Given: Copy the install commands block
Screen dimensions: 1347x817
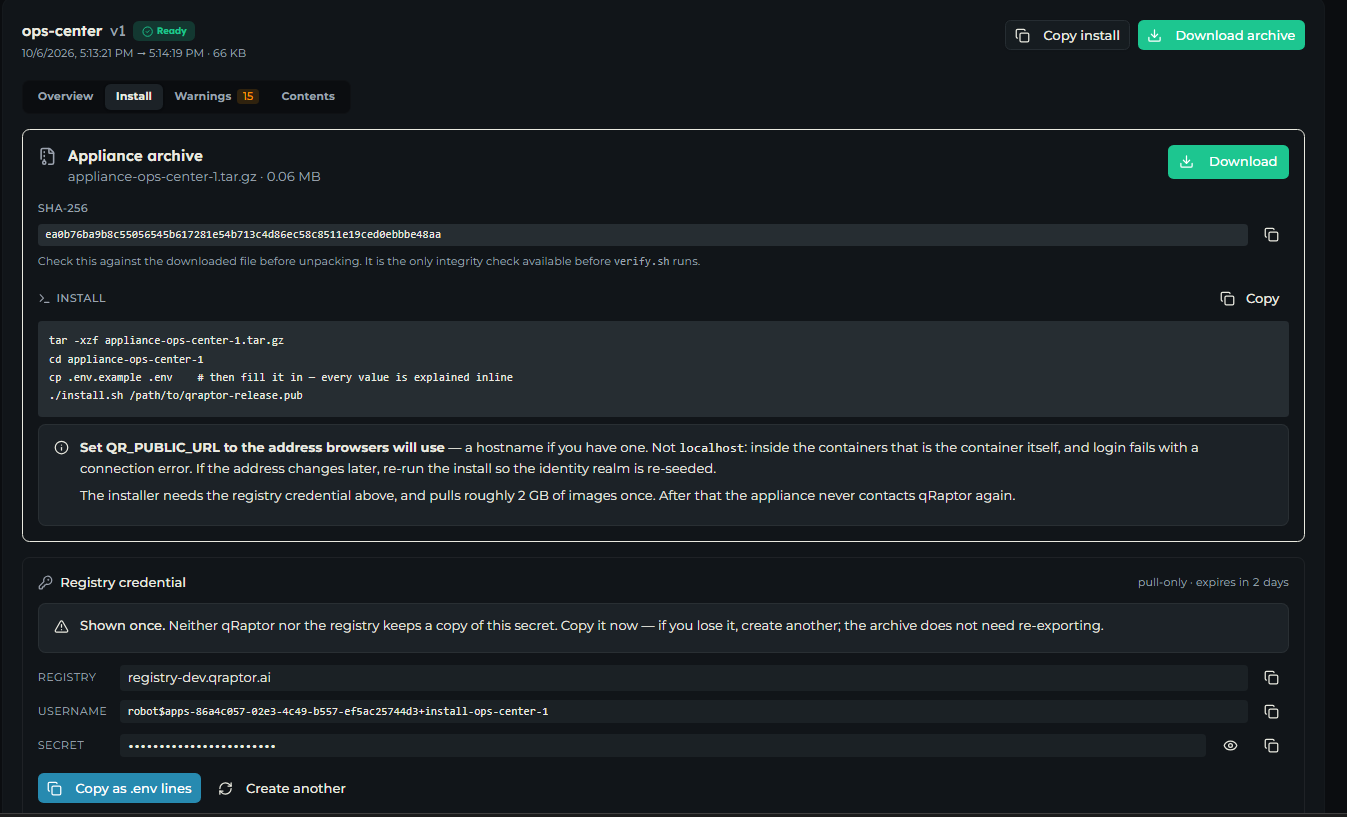Looking at the screenshot, I should pos(1249,299).
